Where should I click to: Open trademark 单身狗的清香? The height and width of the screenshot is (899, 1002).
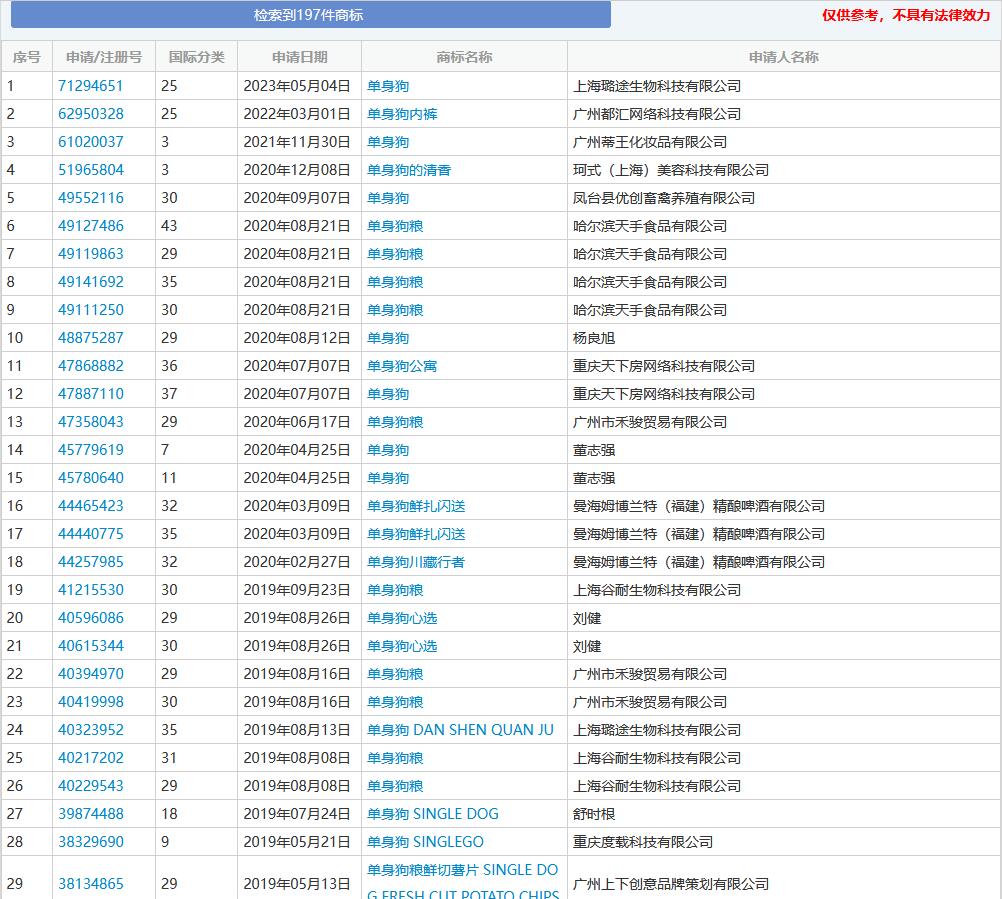point(409,170)
